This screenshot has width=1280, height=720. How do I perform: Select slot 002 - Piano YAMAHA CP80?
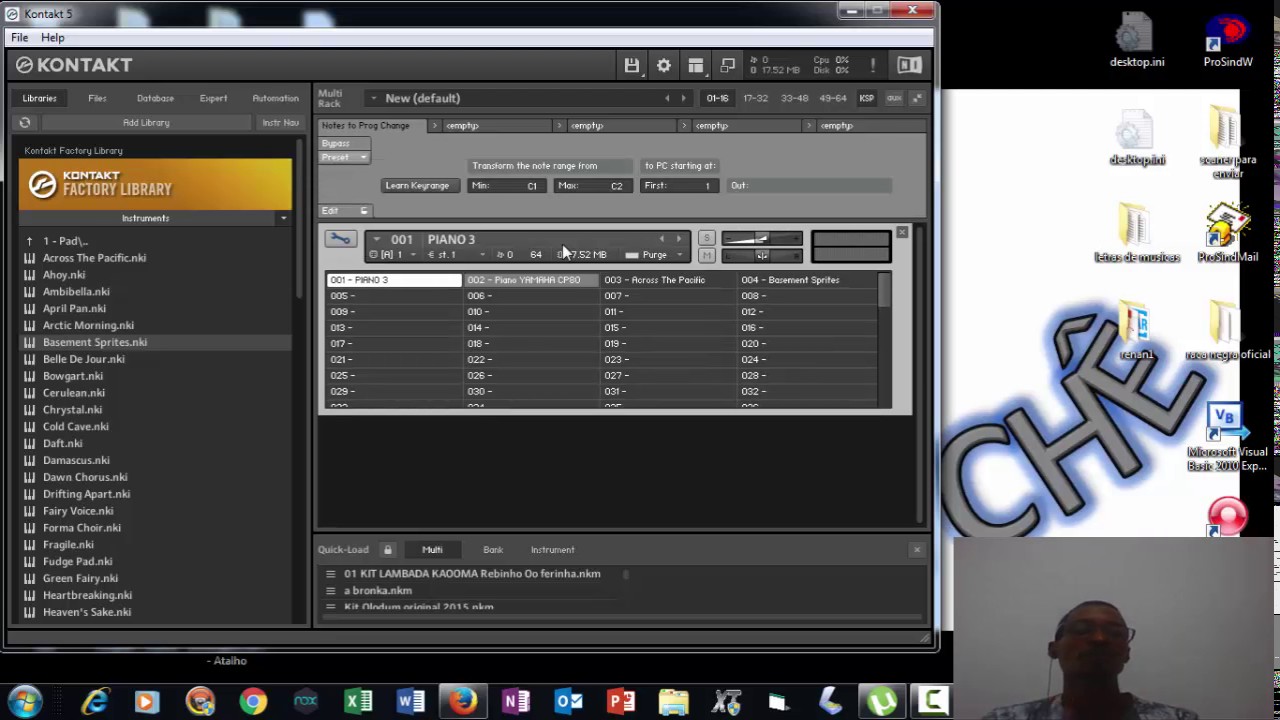530,280
